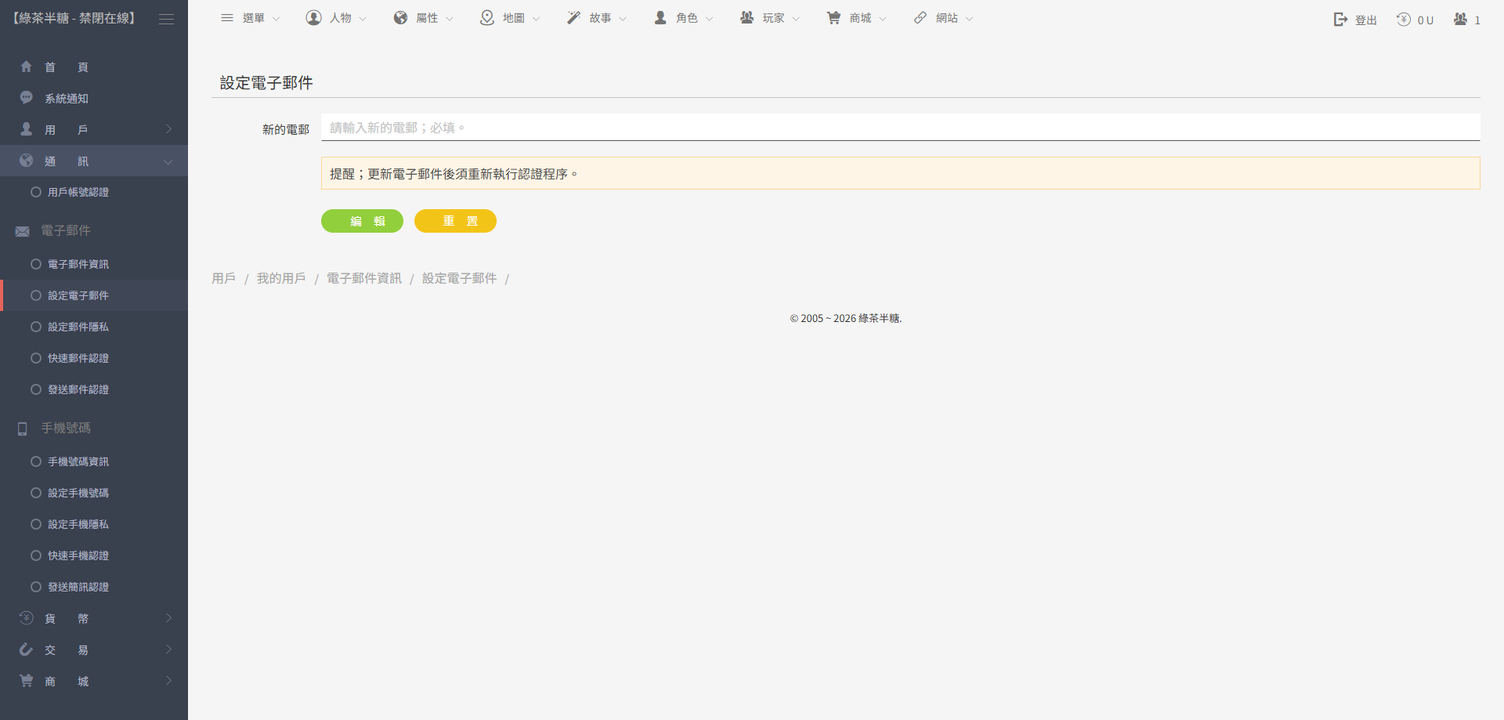The image size is (1504, 720).
Task: Click the logout icon 登出
Action: click(x=1341, y=19)
